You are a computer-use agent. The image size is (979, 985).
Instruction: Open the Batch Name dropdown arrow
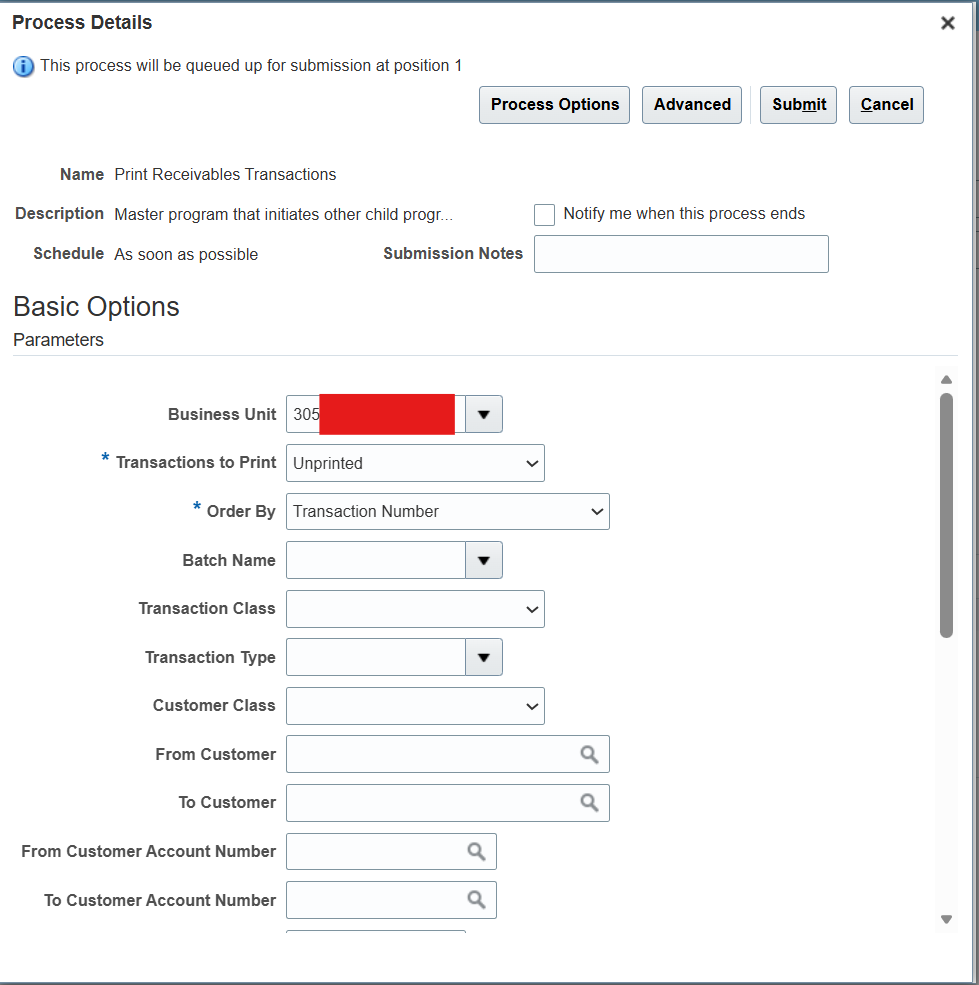pos(483,560)
